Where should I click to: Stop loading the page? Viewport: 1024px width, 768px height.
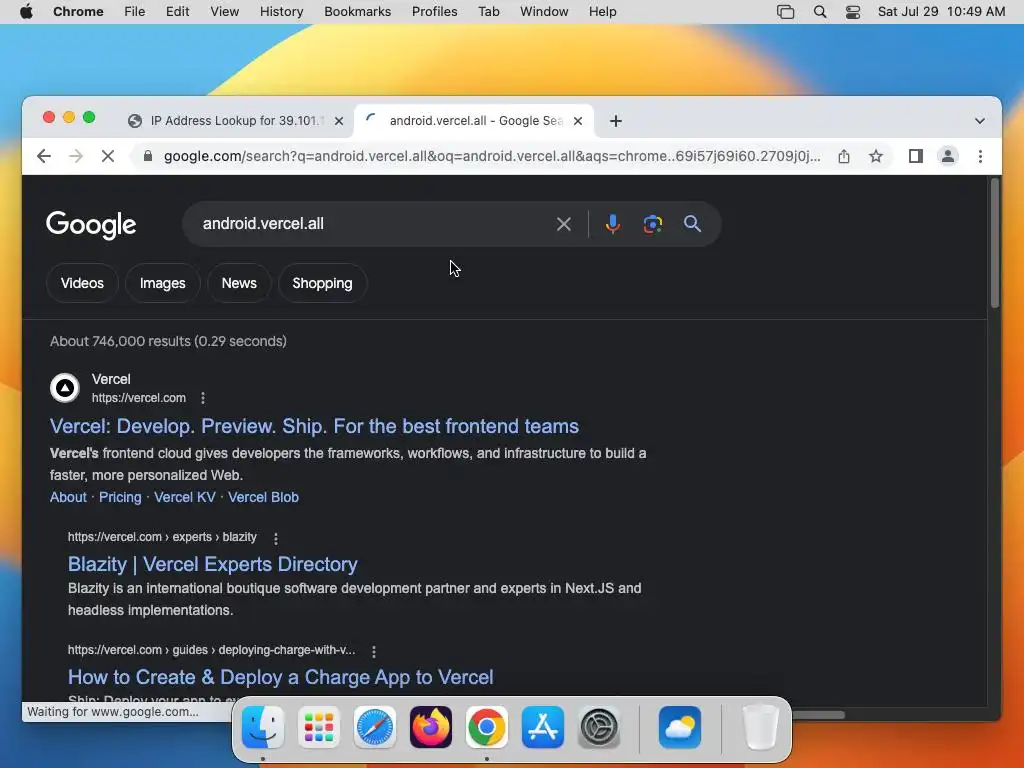click(x=108, y=156)
